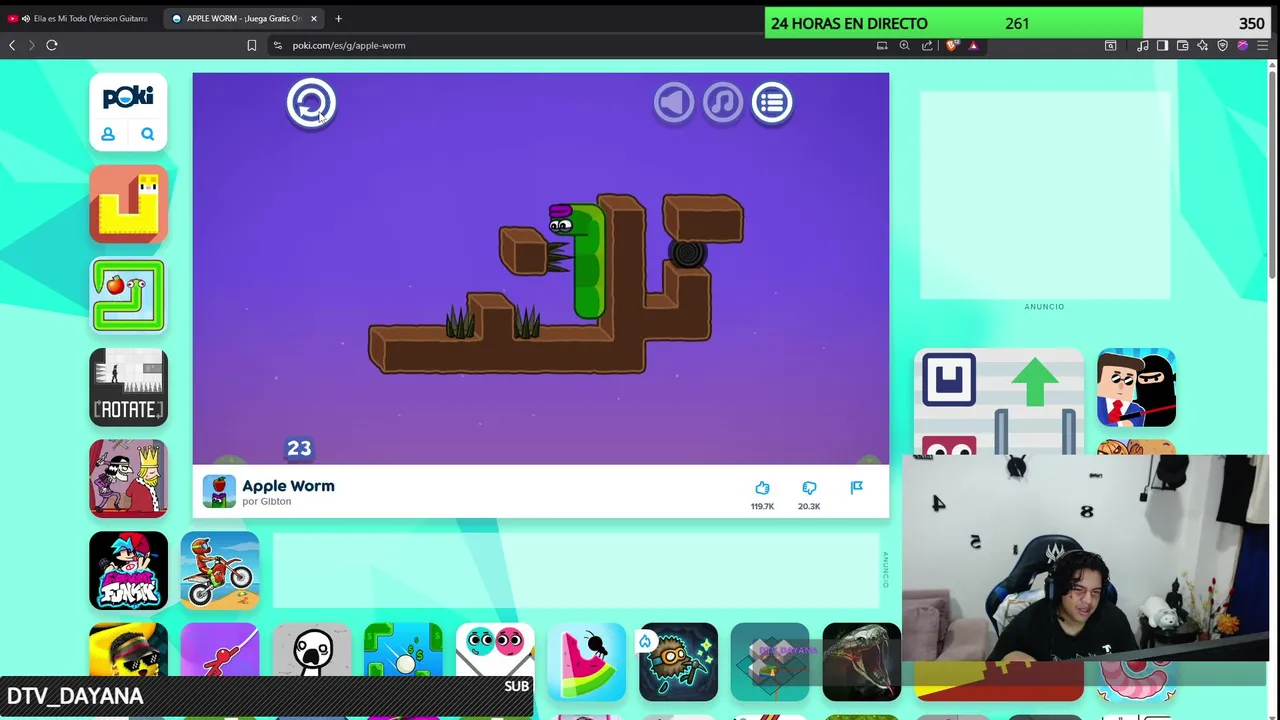
Task: Restart the level with the circular arrow button
Action: [x=311, y=103]
